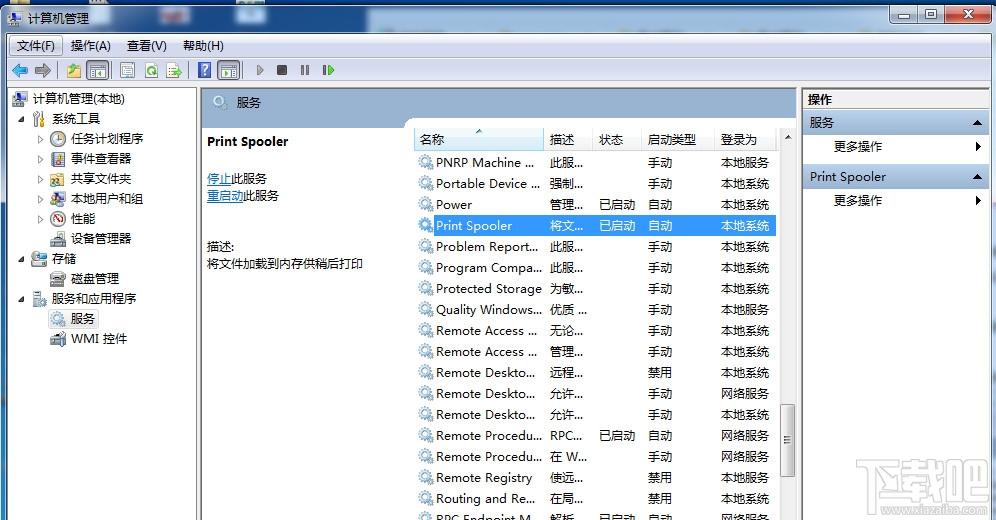Click the Refresh toolbar icon
This screenshot has height=520, width=996.
[151, 70]
